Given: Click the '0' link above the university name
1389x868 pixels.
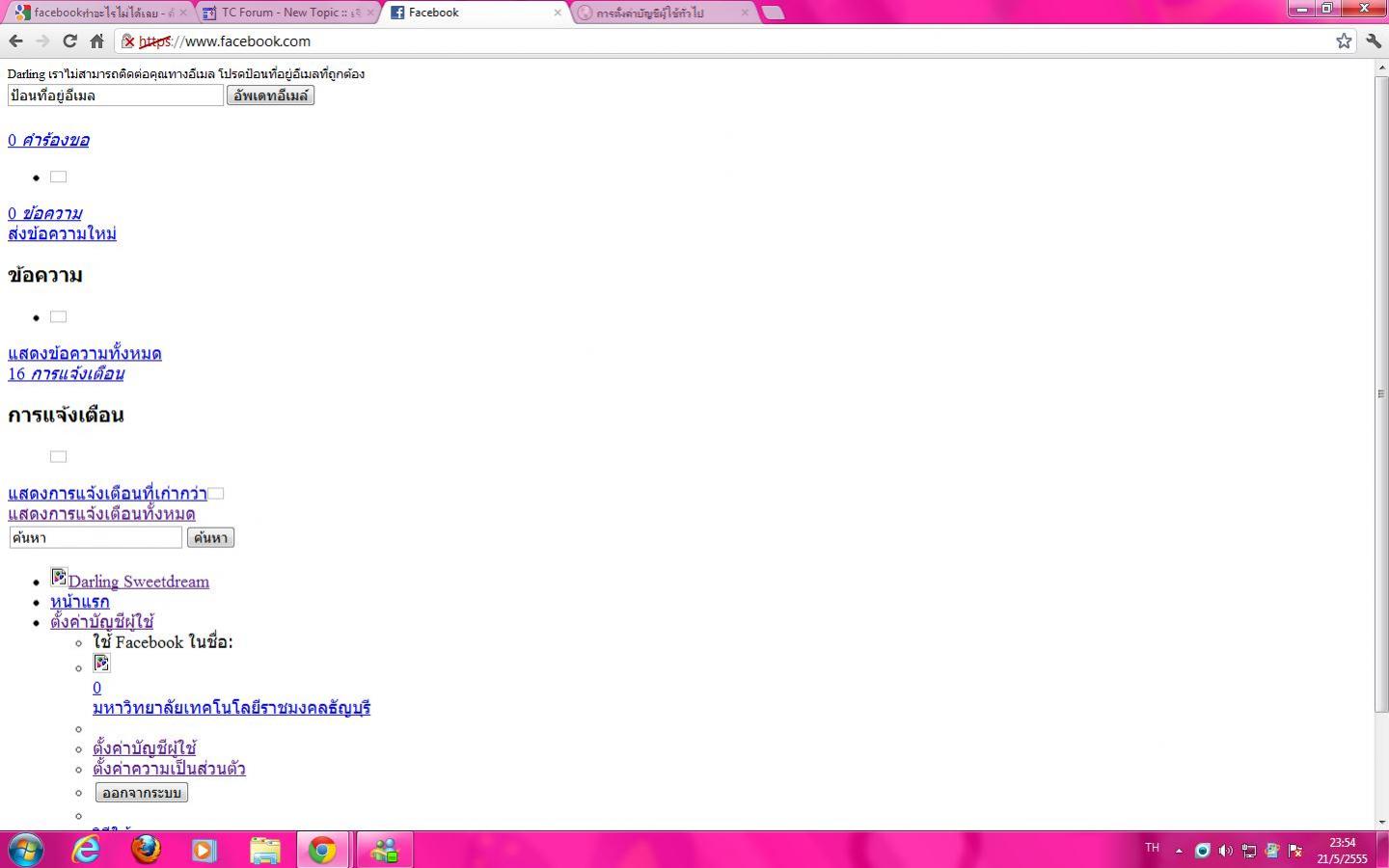Looking at the screenshot, I should (x=96, y=688).
